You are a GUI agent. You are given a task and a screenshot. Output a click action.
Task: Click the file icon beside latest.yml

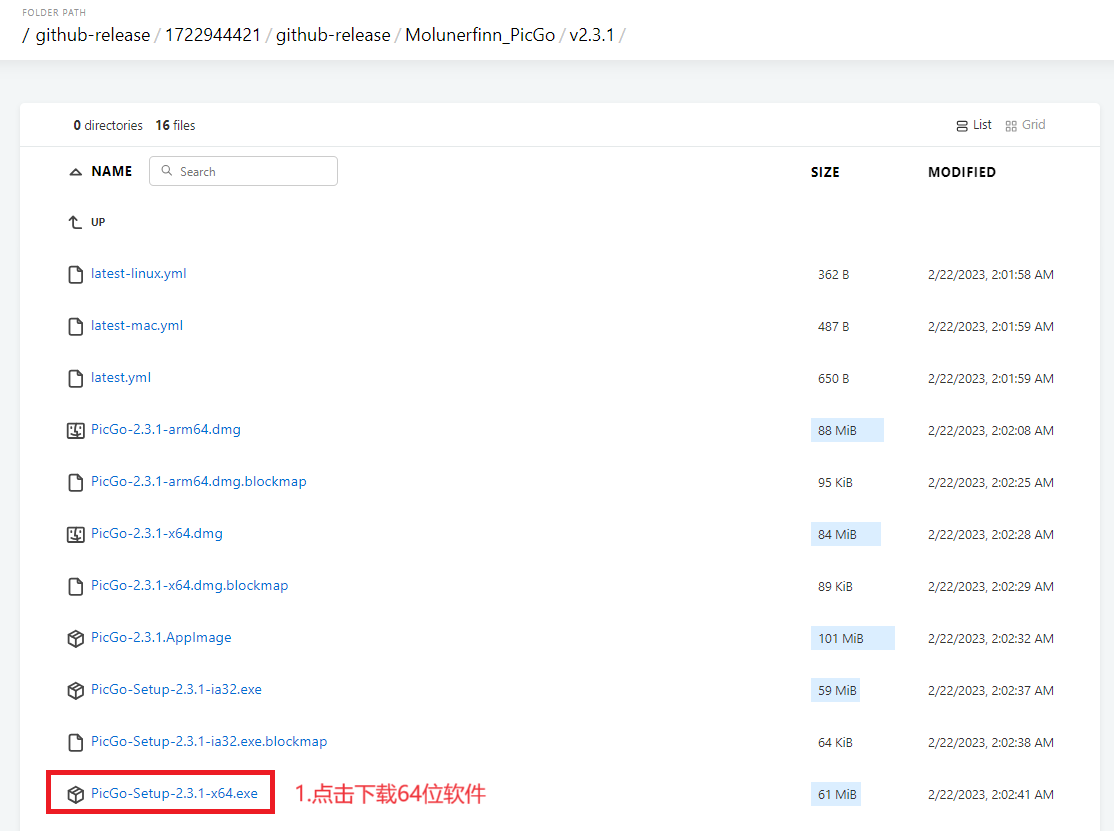pyautogui.click(x=75, y=379)
